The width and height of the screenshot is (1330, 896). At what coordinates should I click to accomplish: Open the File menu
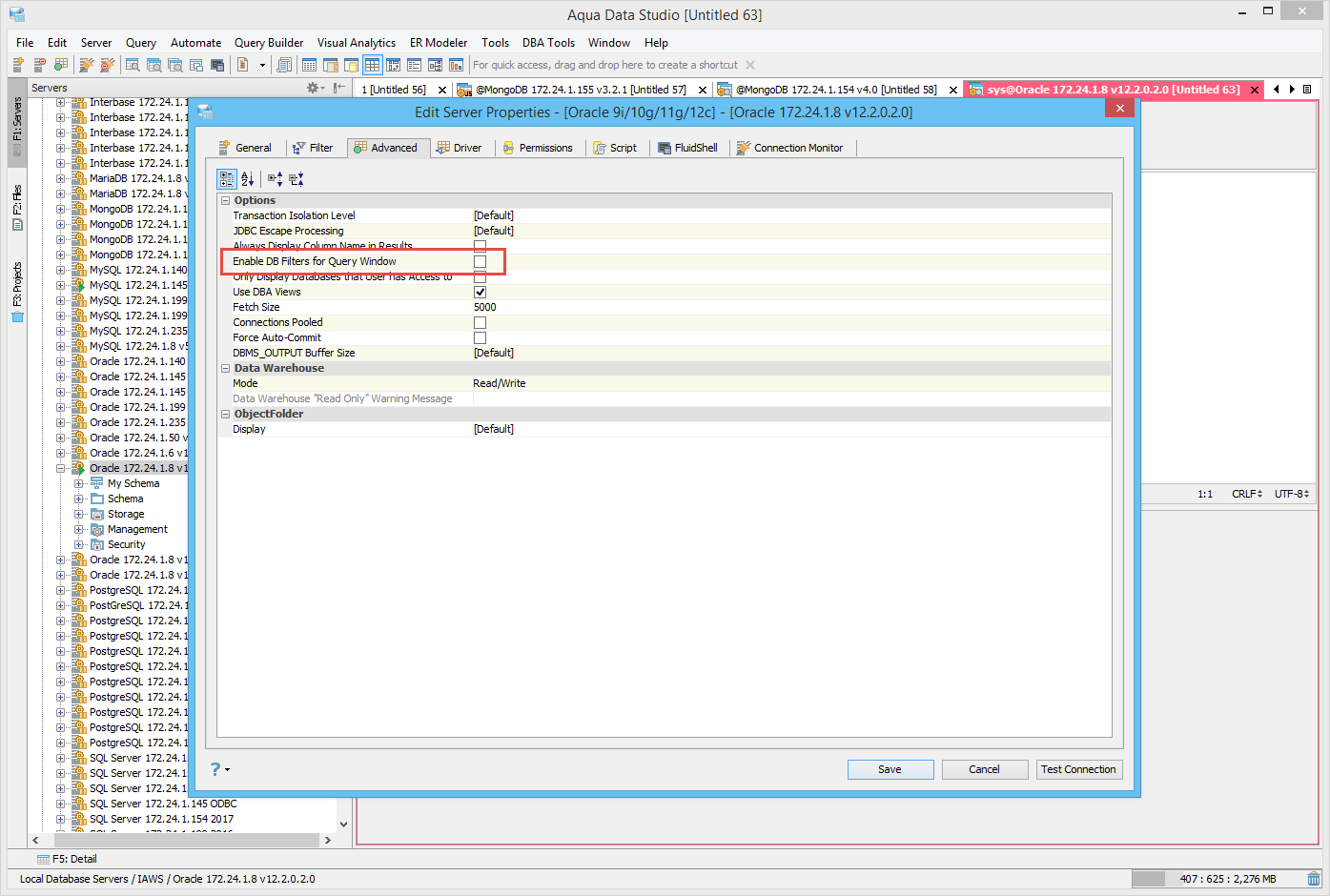click(25, 43)
